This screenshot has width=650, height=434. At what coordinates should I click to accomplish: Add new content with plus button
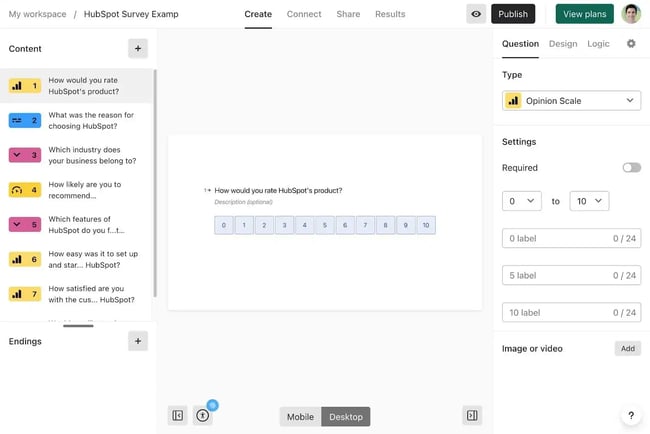point(138,48)
